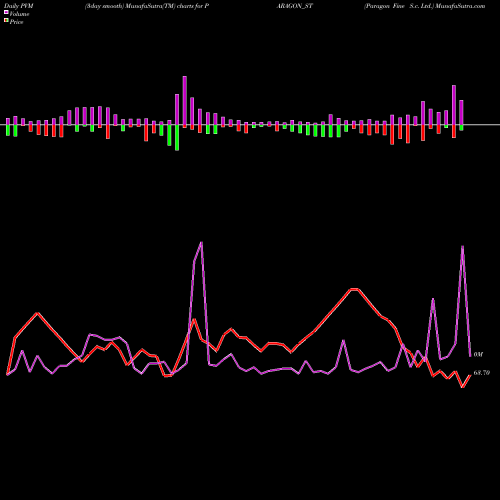Click the 'ARAGON_ST' symbol text
The image size is (500, 500).
click(295, 6)
